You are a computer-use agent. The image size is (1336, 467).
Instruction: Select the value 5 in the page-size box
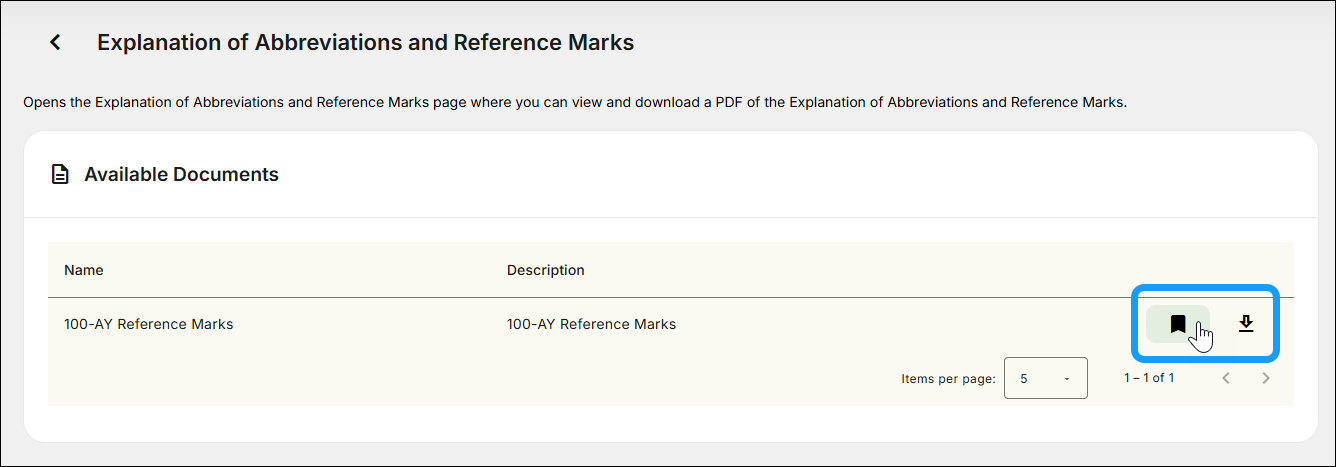point(1024,379)
